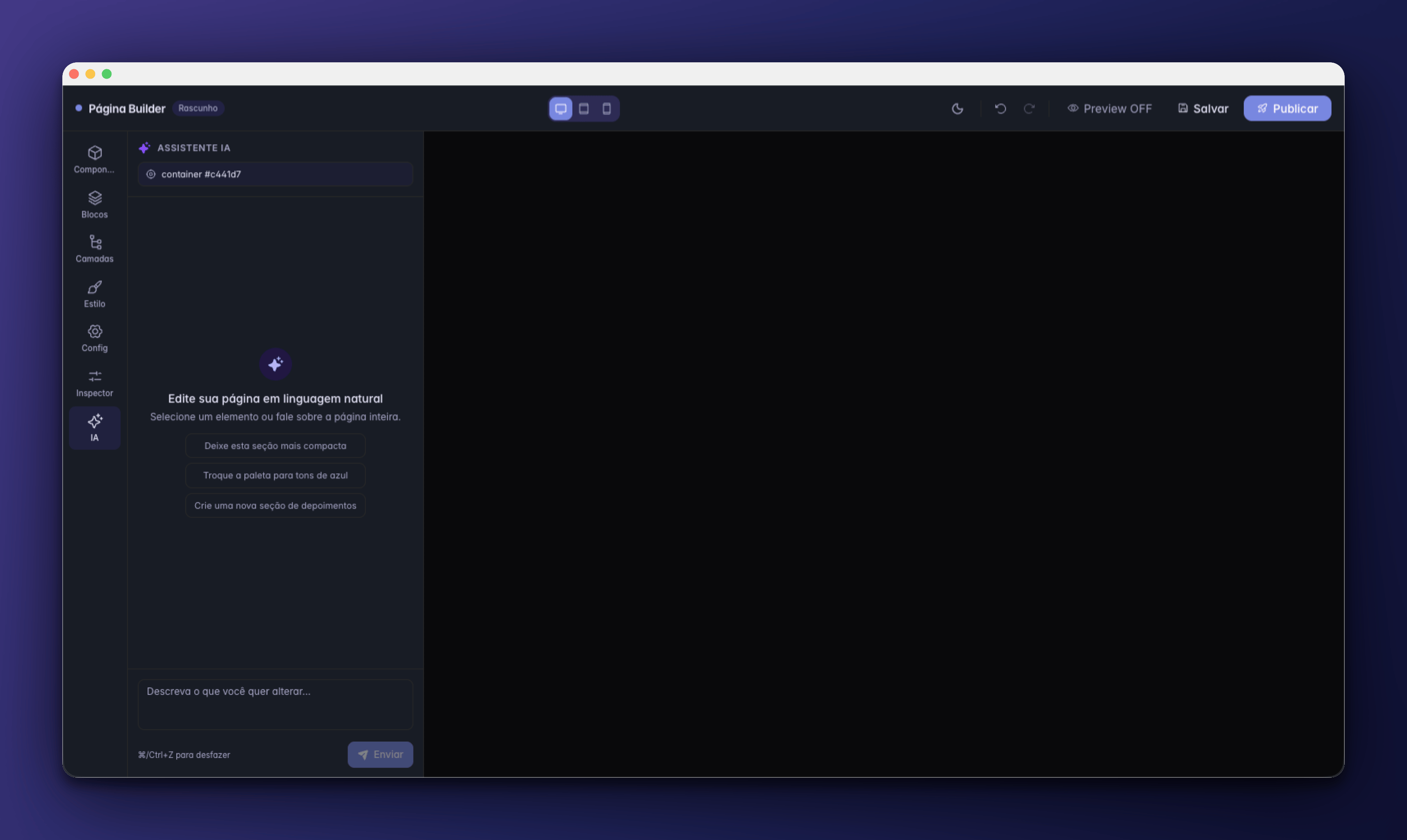Choose suggestion Crie uma nova seção de depoimentos

pyautogui.click(x=275, y=506)
